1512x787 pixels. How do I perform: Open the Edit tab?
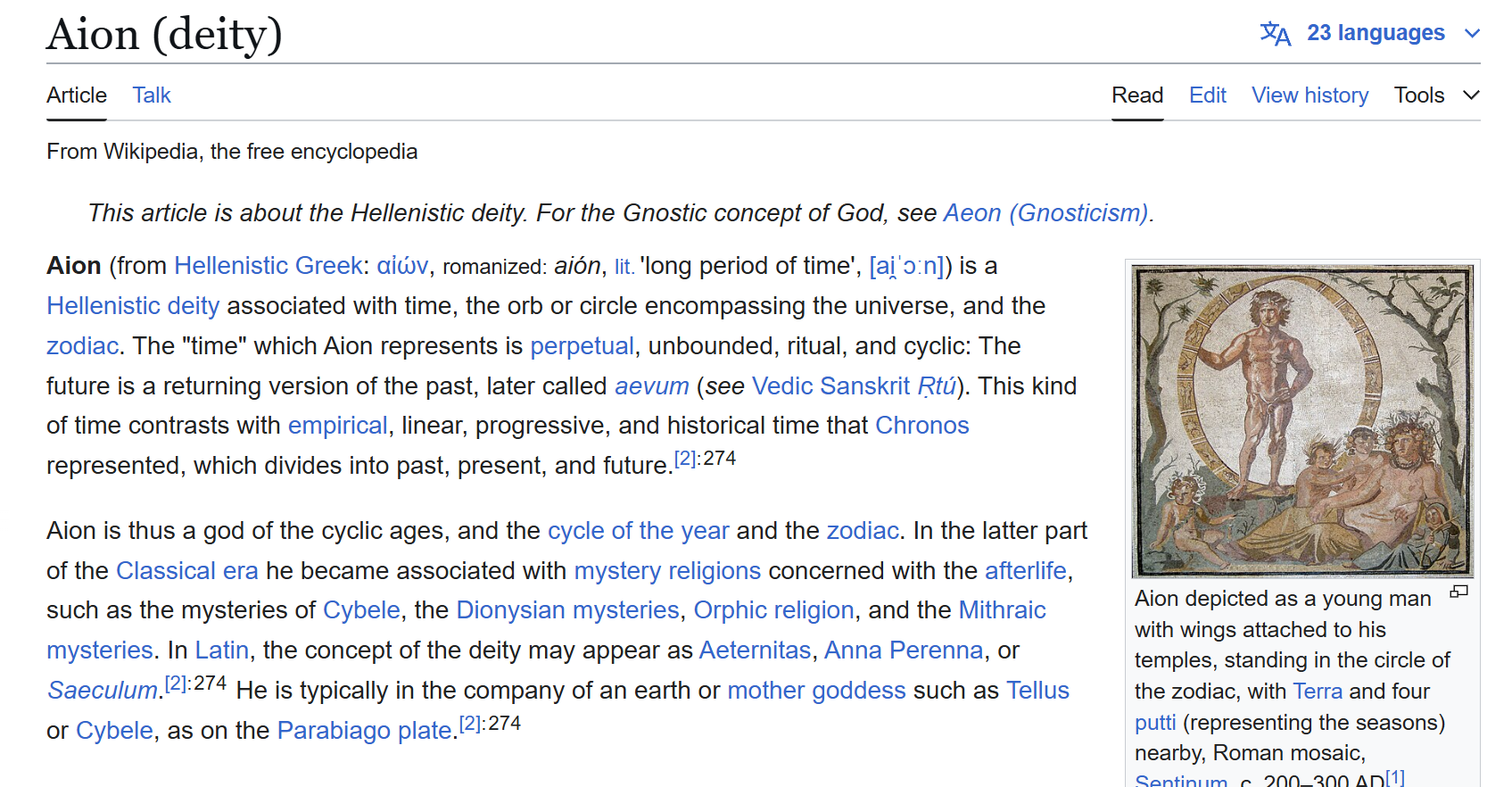coord(1207,95)
